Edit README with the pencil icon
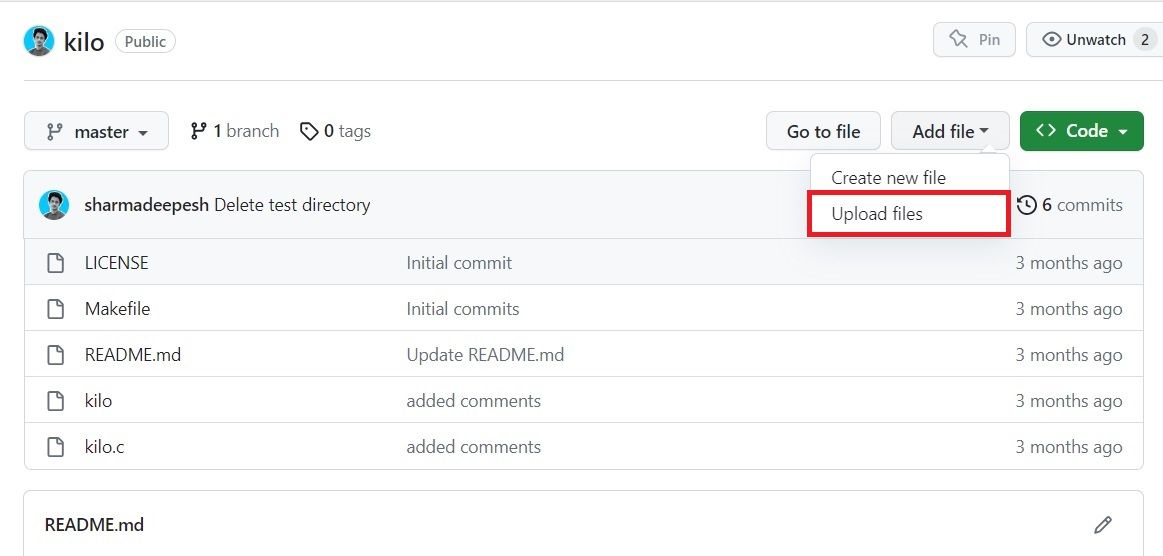 (1103, 525)
